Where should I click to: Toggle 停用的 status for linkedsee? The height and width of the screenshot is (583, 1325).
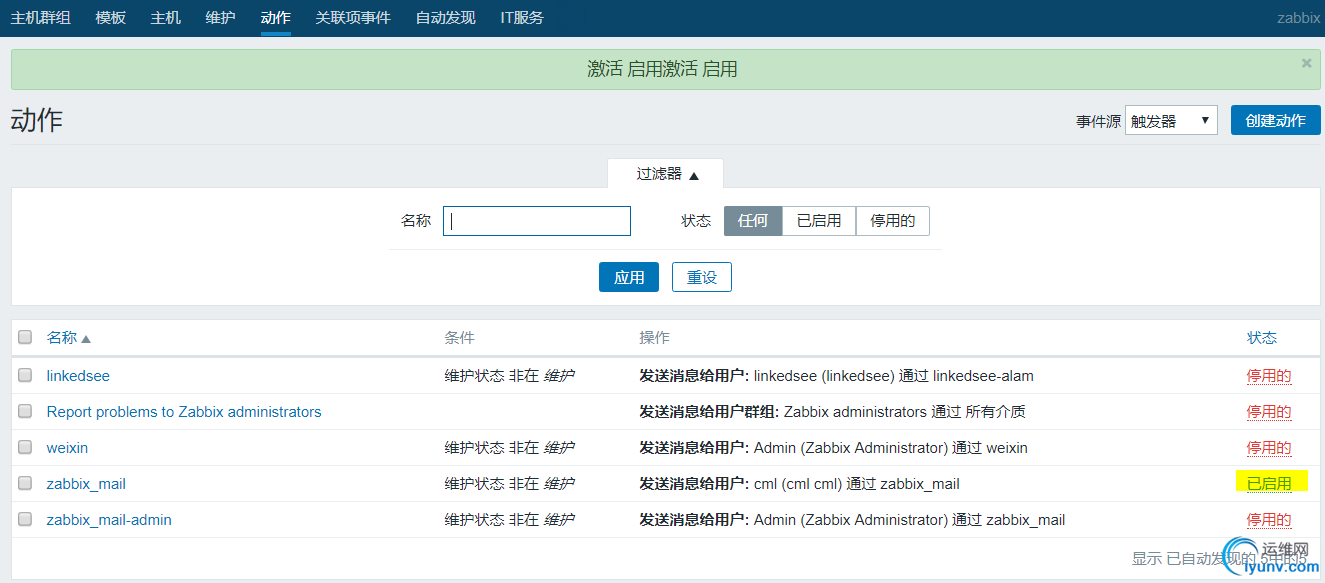(1268, 376)
